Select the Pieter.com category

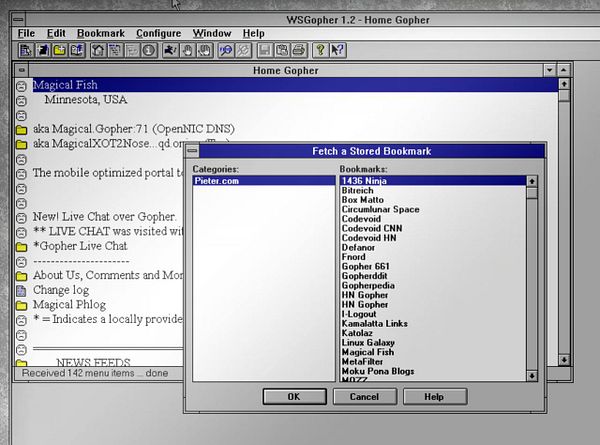264,181
